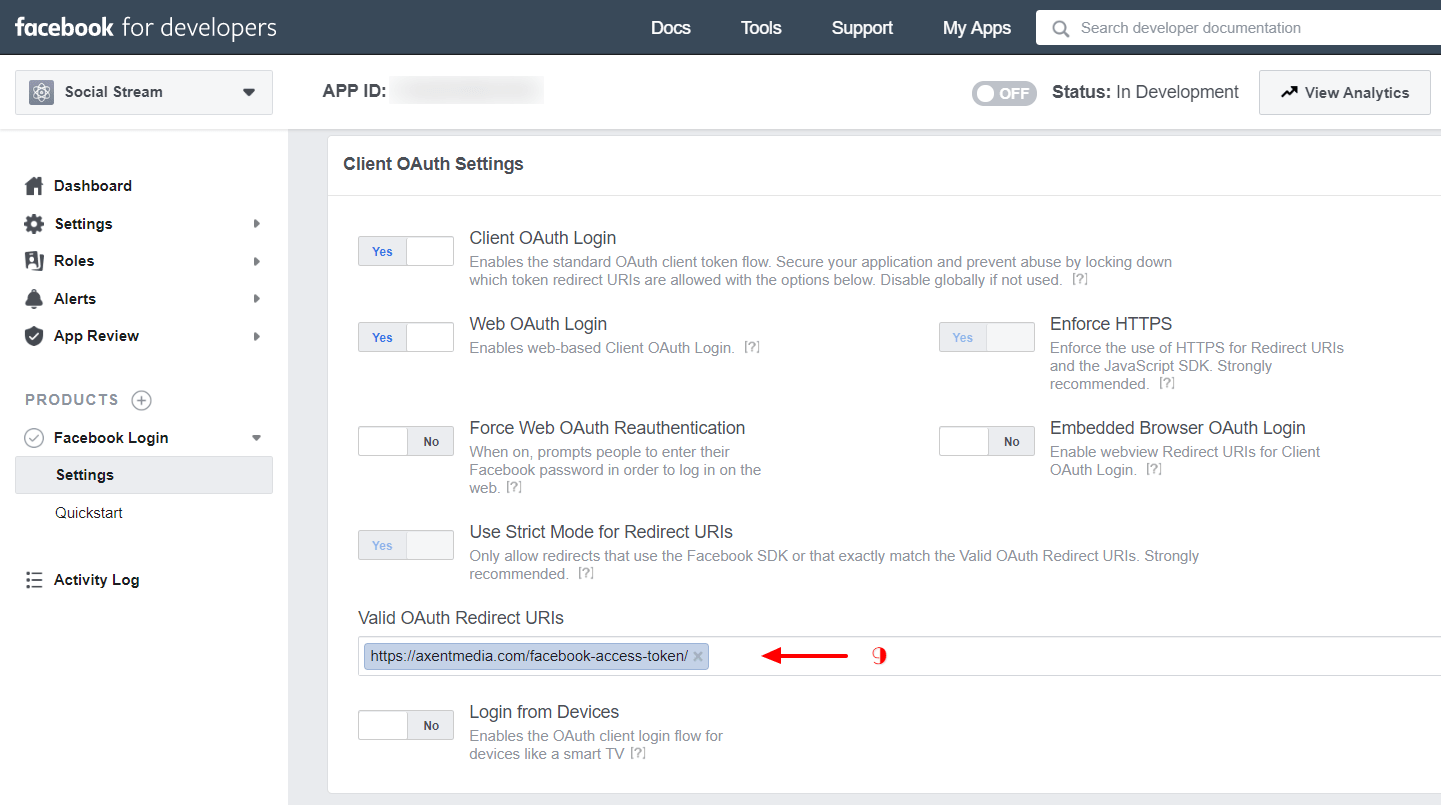Click the Alerts bell icon
Screen dimensions: 1441x805
point(35,299)
